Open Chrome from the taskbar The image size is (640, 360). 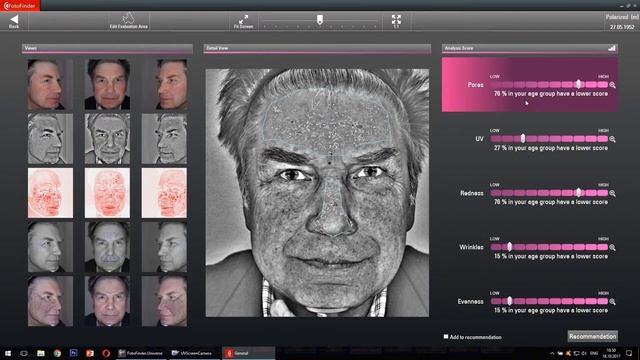coord(57,353)
